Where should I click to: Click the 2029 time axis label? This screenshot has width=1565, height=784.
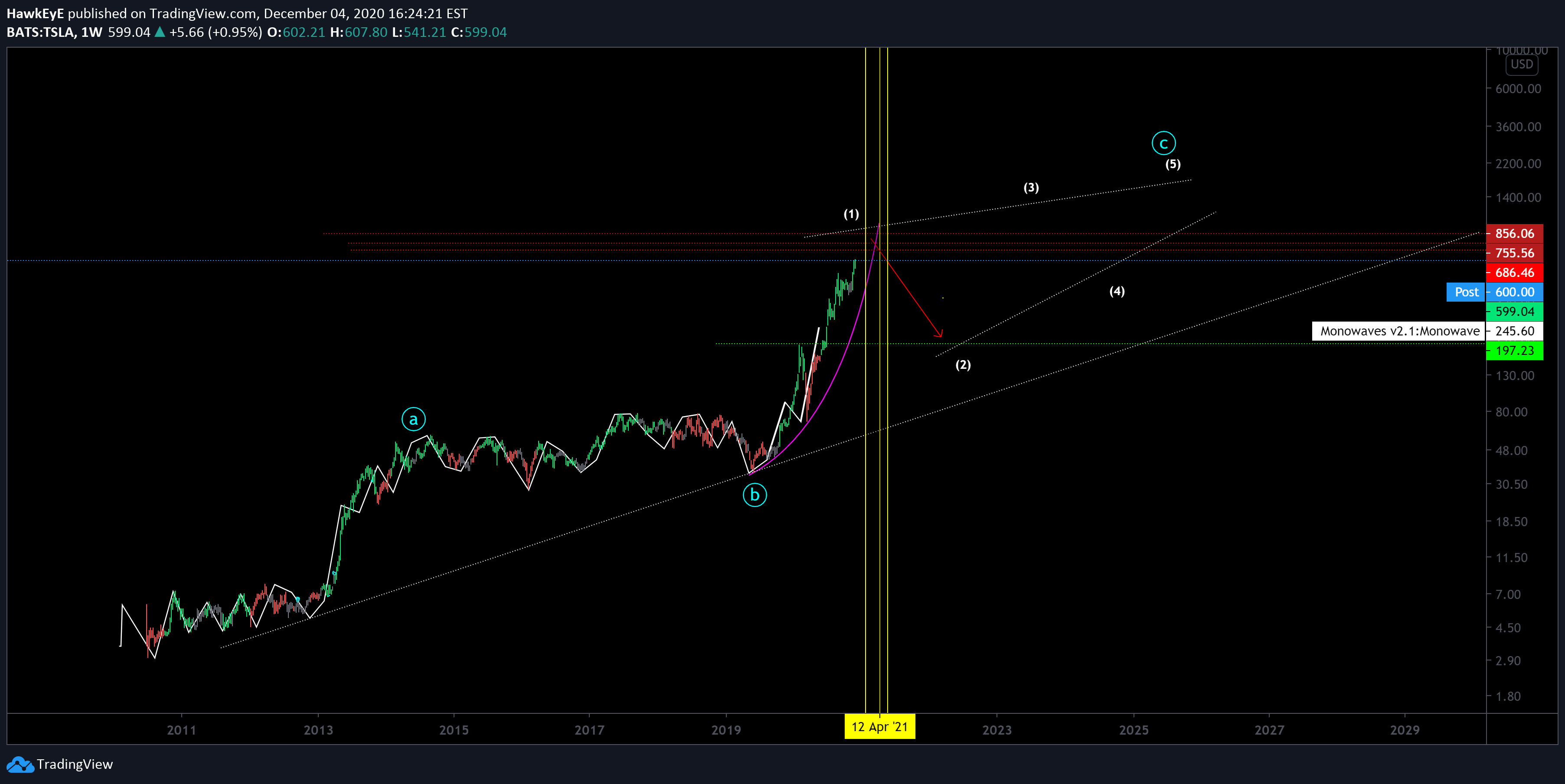click(x=1405, y=730)
